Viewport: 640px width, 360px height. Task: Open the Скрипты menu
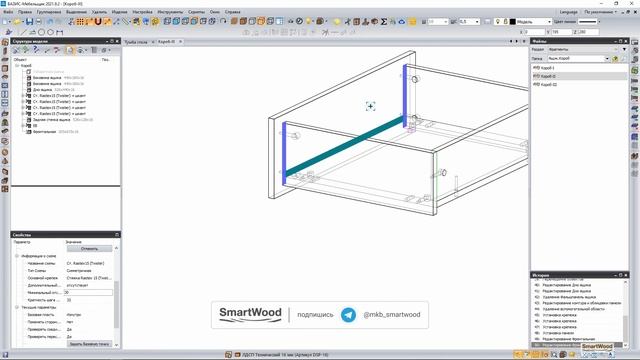point(196,12)
